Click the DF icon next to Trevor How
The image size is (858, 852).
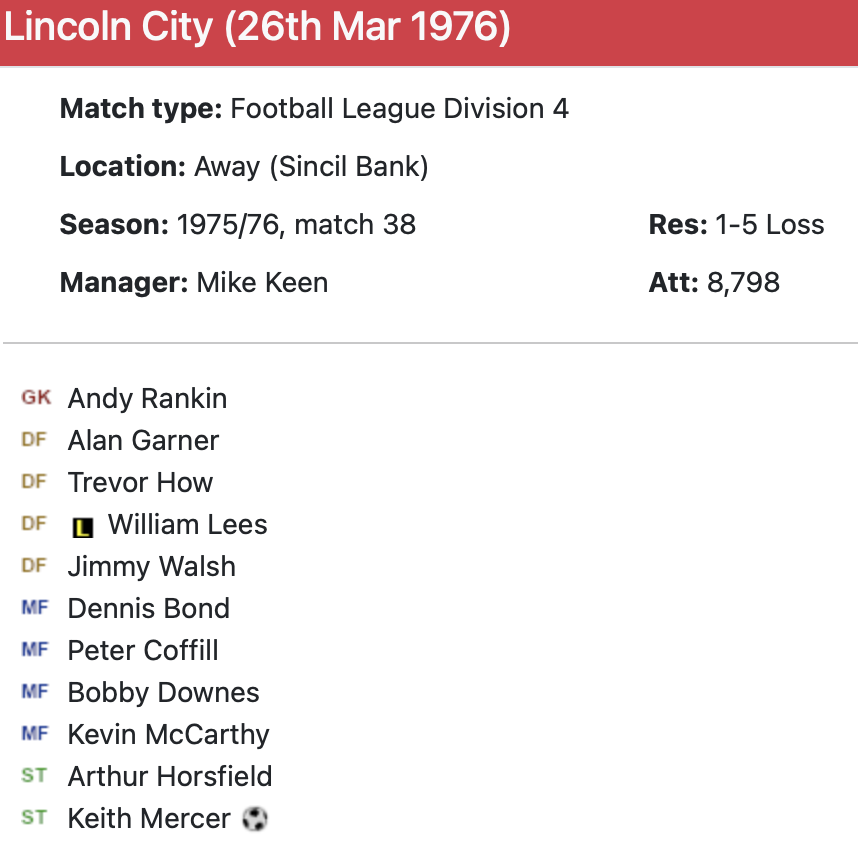tap(34, 482)
